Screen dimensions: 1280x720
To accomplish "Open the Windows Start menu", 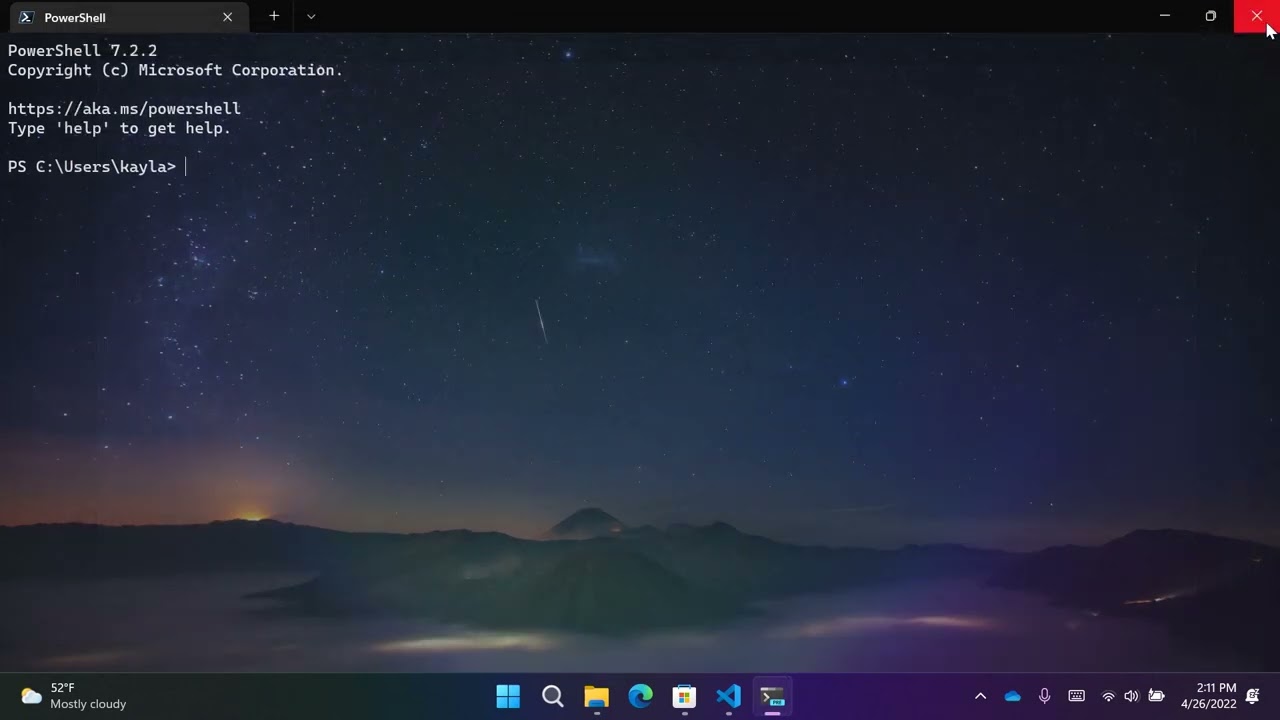I will 508,696.
